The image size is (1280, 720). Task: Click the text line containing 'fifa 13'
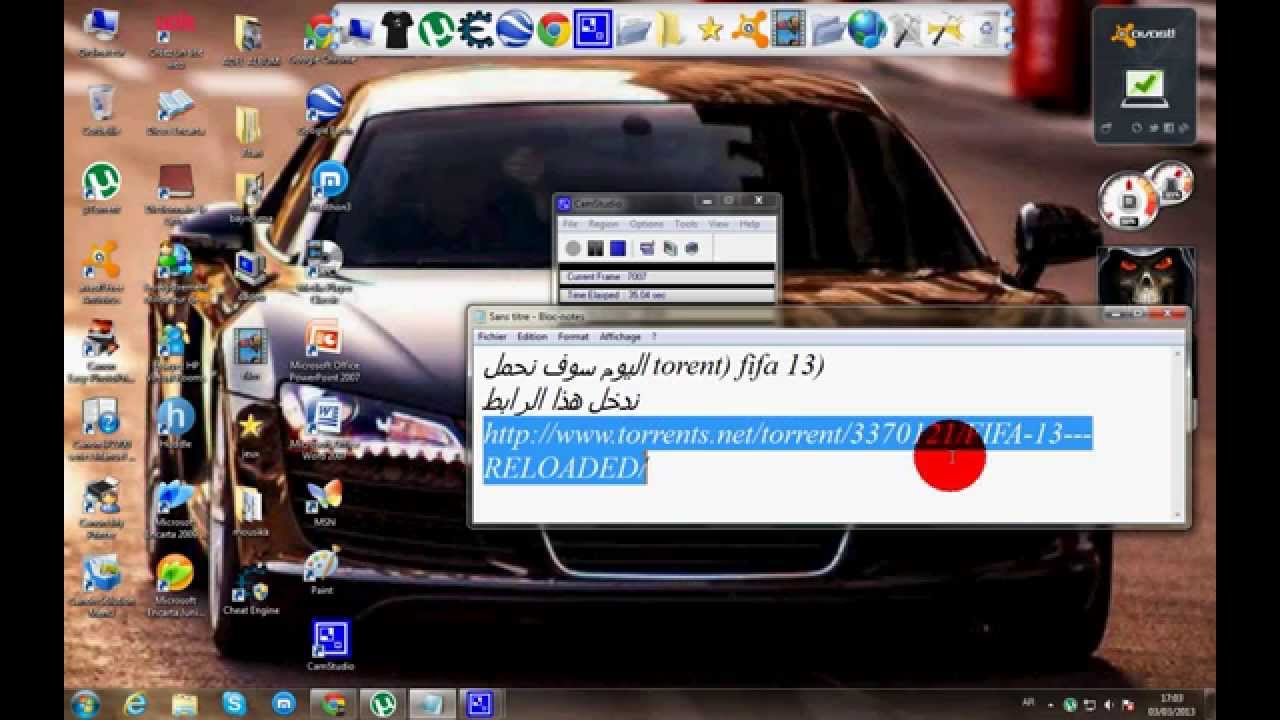pyautogui.click(x=654, y=366)
